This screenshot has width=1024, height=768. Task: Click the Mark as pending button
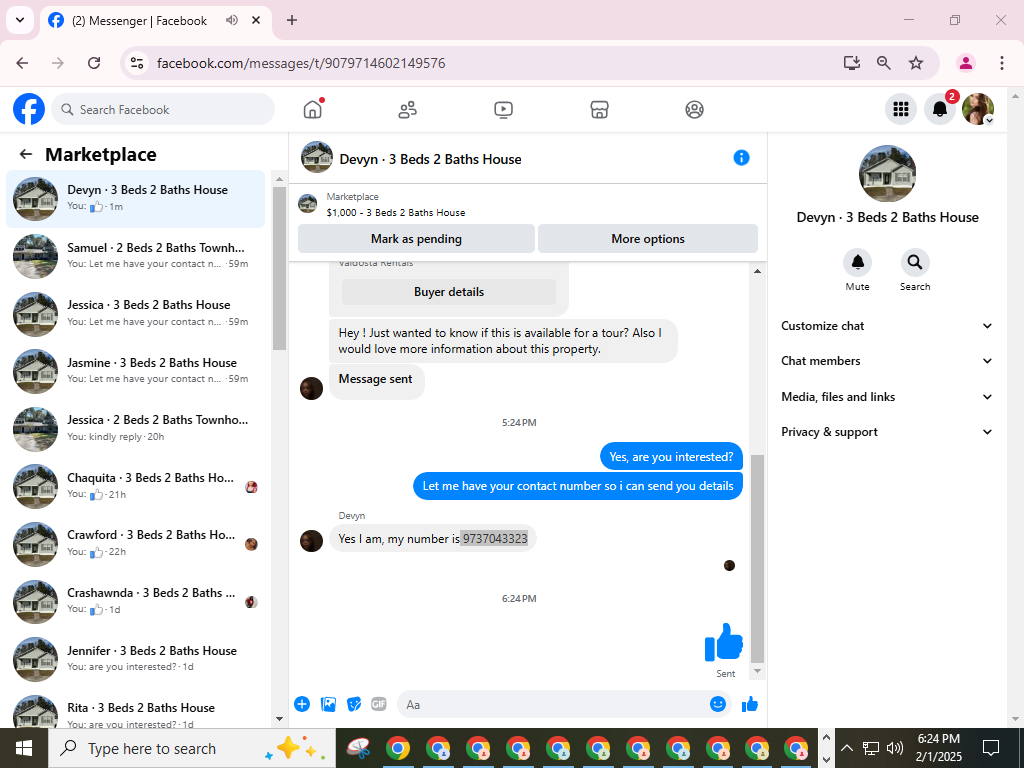tap(416, 238)
